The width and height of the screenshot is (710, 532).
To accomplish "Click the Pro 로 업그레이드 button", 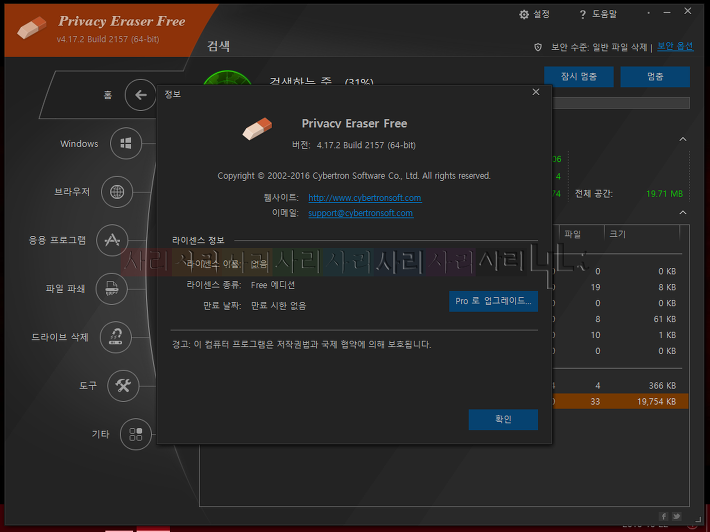I will pos(493,301).
